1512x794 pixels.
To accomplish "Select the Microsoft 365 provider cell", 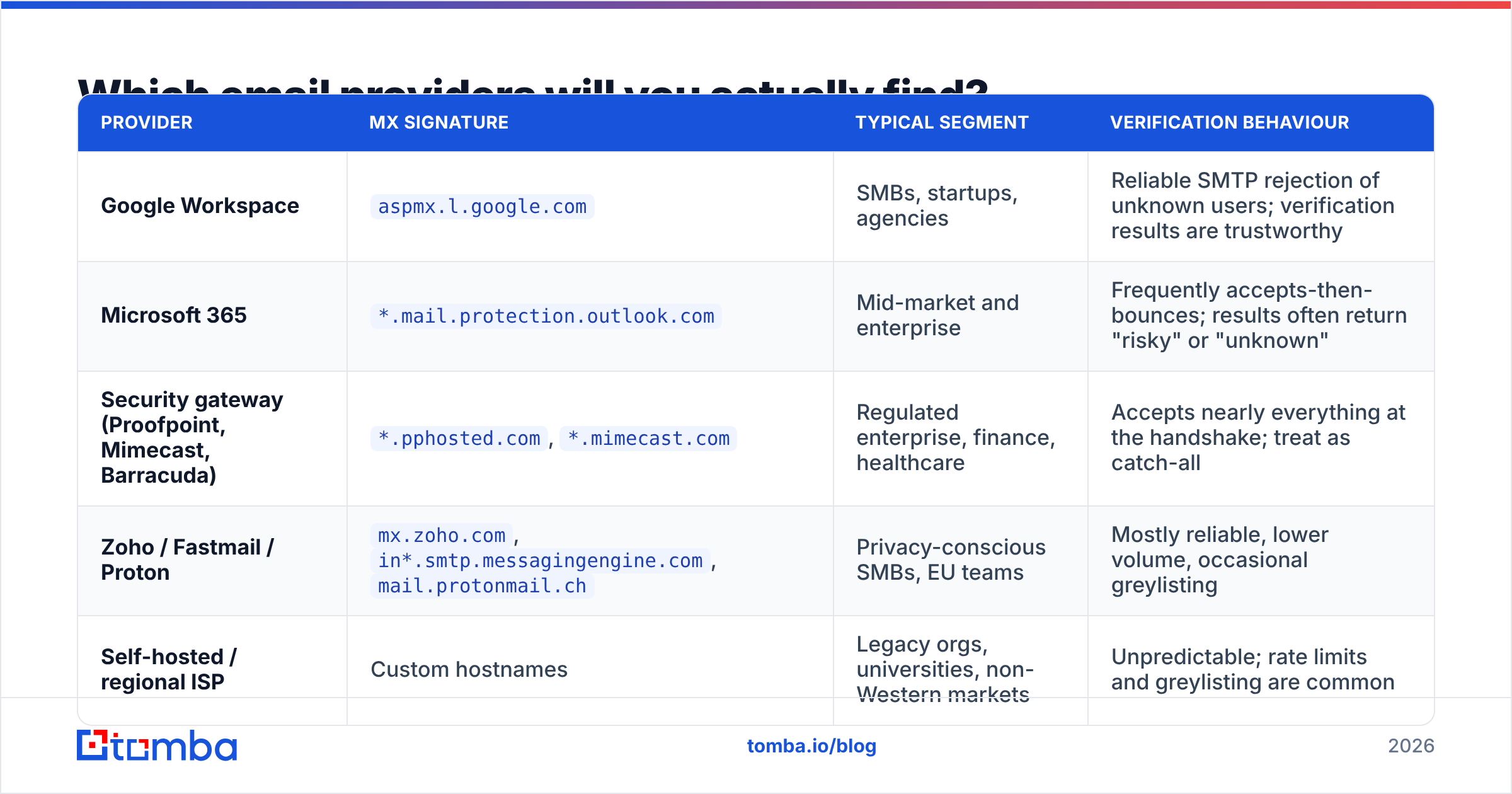I will tap(212, 316).
